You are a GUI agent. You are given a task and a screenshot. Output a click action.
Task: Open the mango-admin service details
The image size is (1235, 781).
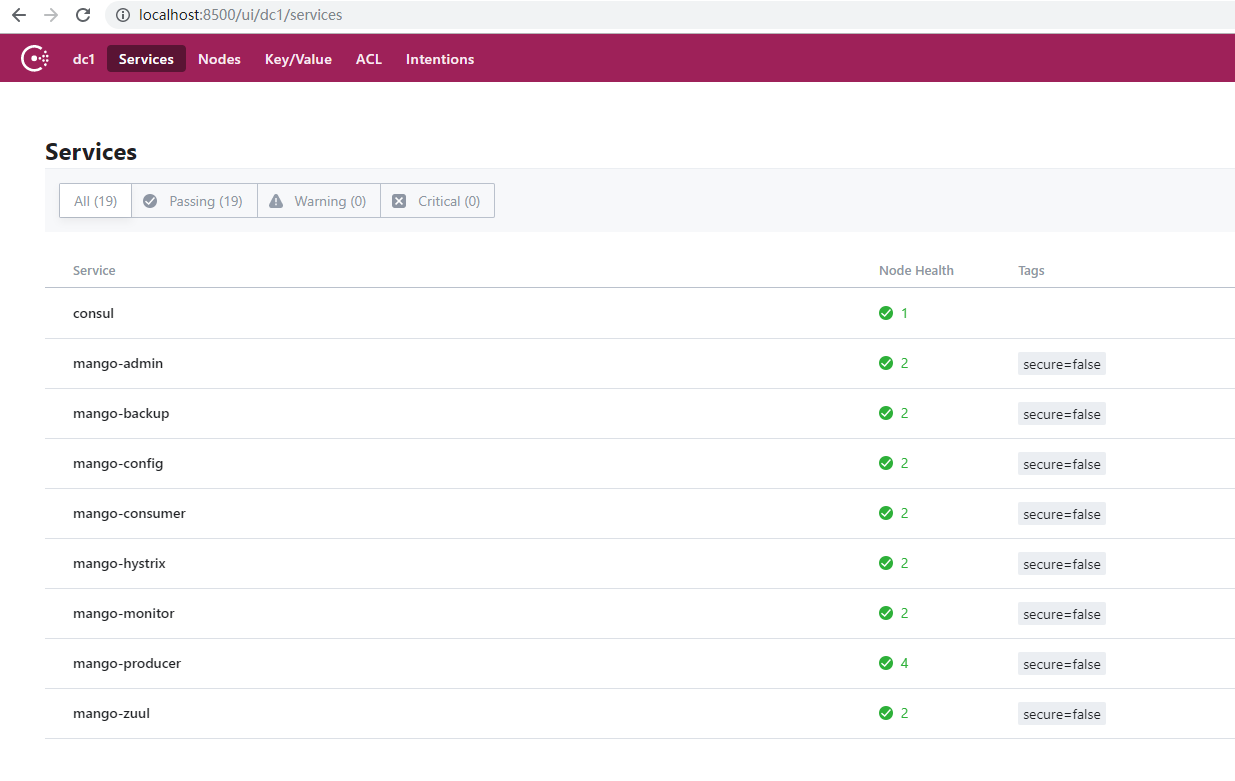(x=118, y=363)
